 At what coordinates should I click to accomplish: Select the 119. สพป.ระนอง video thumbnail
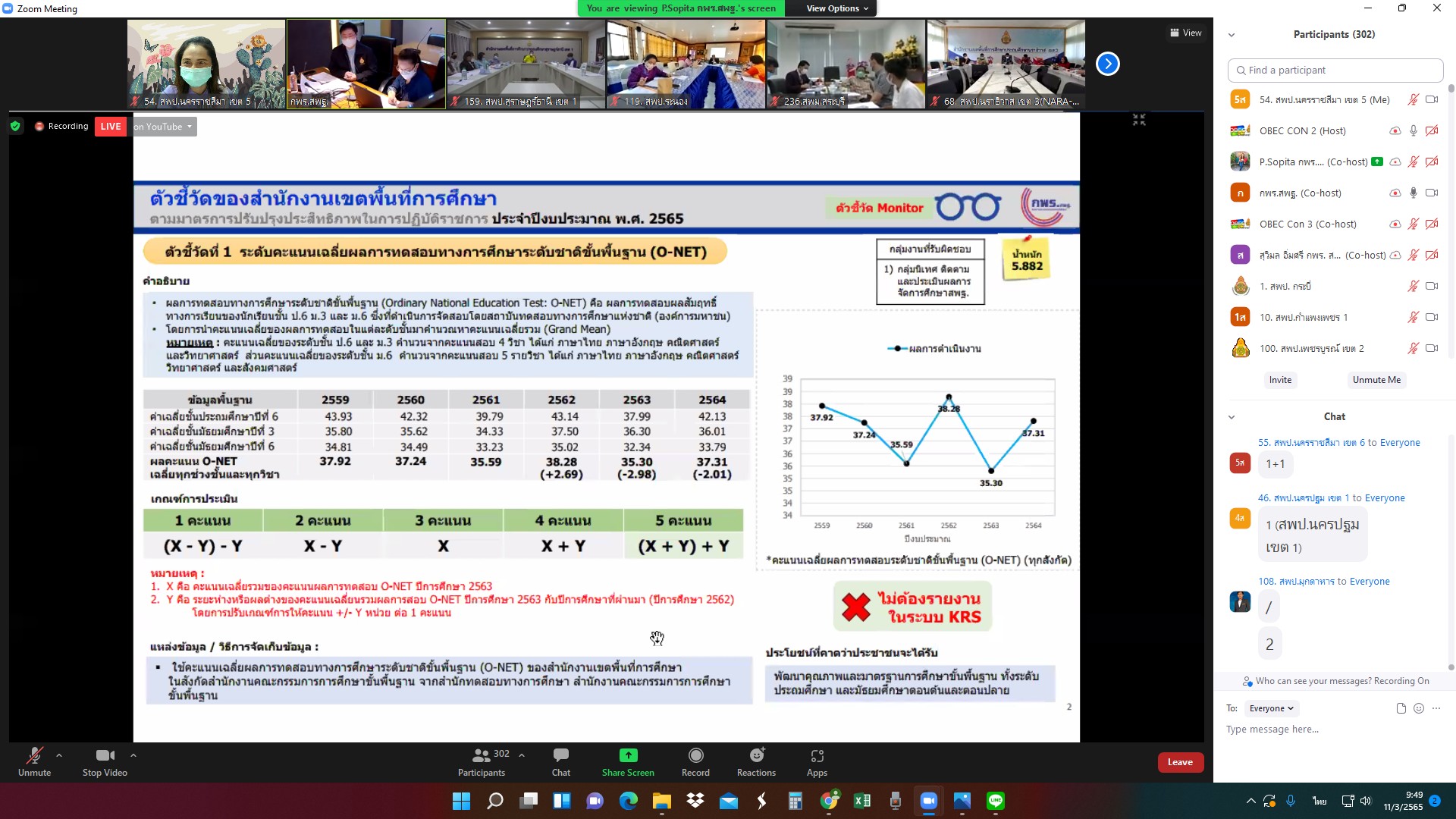click(x=686, y=64)
